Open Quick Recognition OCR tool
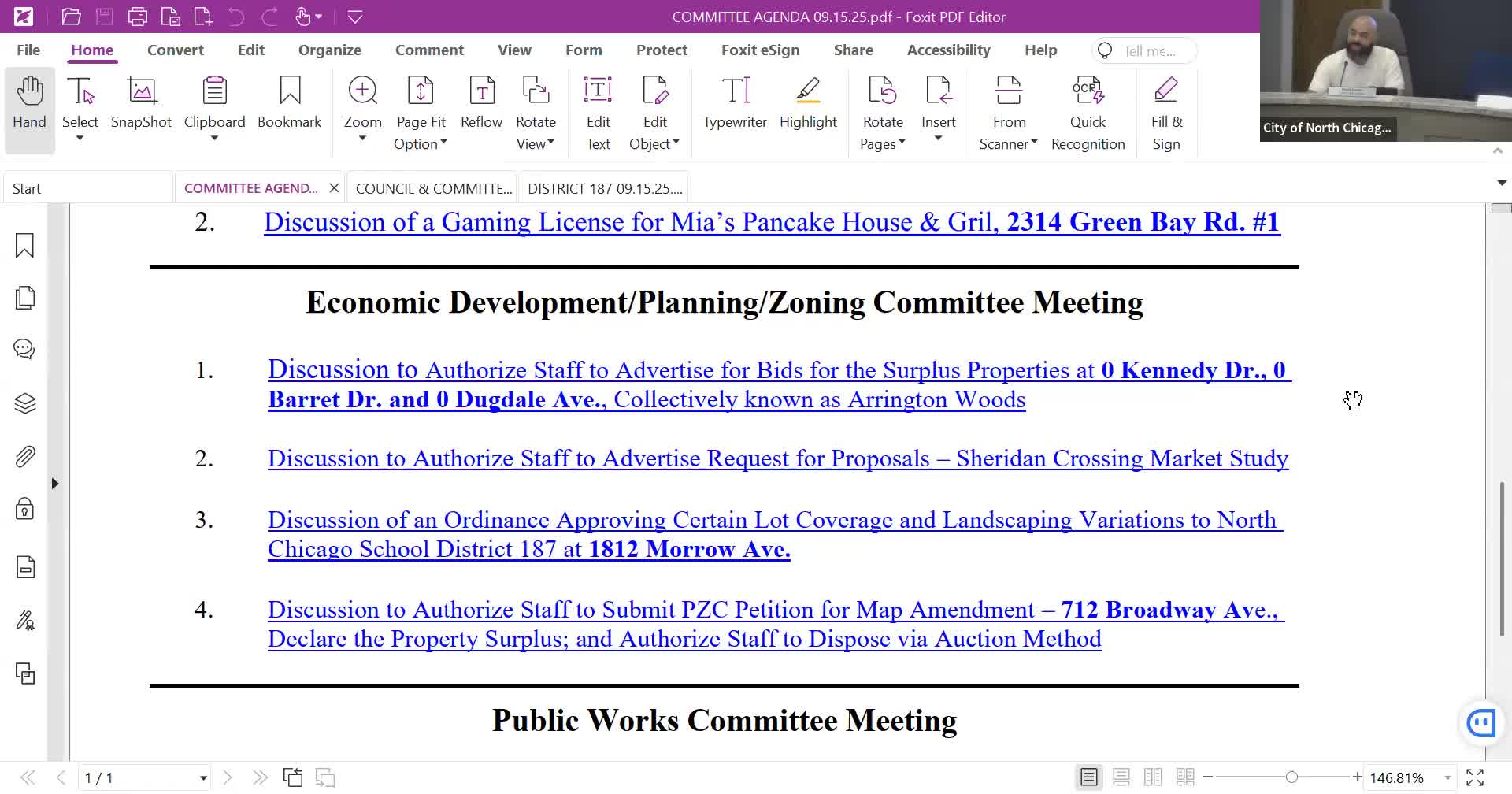The width and height of the screenshot is (1512, 794). coord(1088,110)
